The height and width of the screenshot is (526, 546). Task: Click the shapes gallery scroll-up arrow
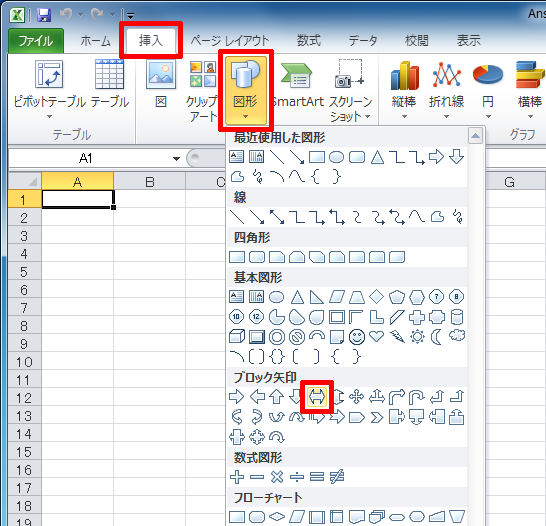pos(476,136)
